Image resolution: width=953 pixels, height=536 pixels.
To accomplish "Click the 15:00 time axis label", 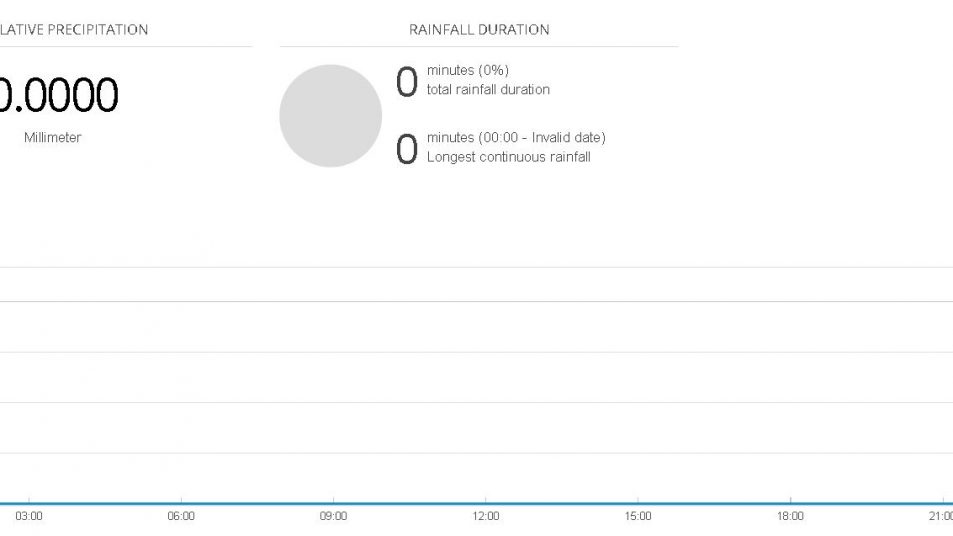I will click(638, 516).
